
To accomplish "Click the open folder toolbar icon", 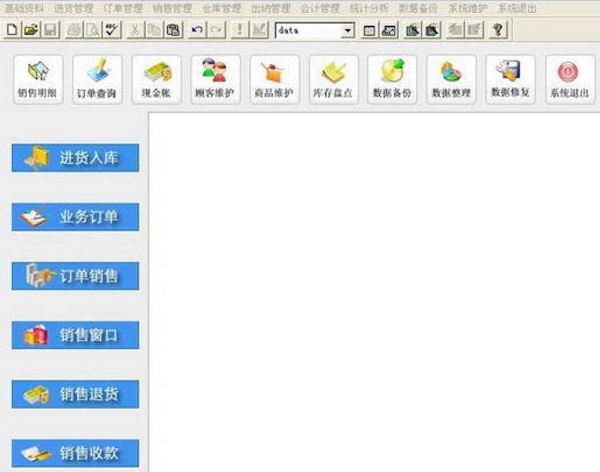I will pos(31,30).
